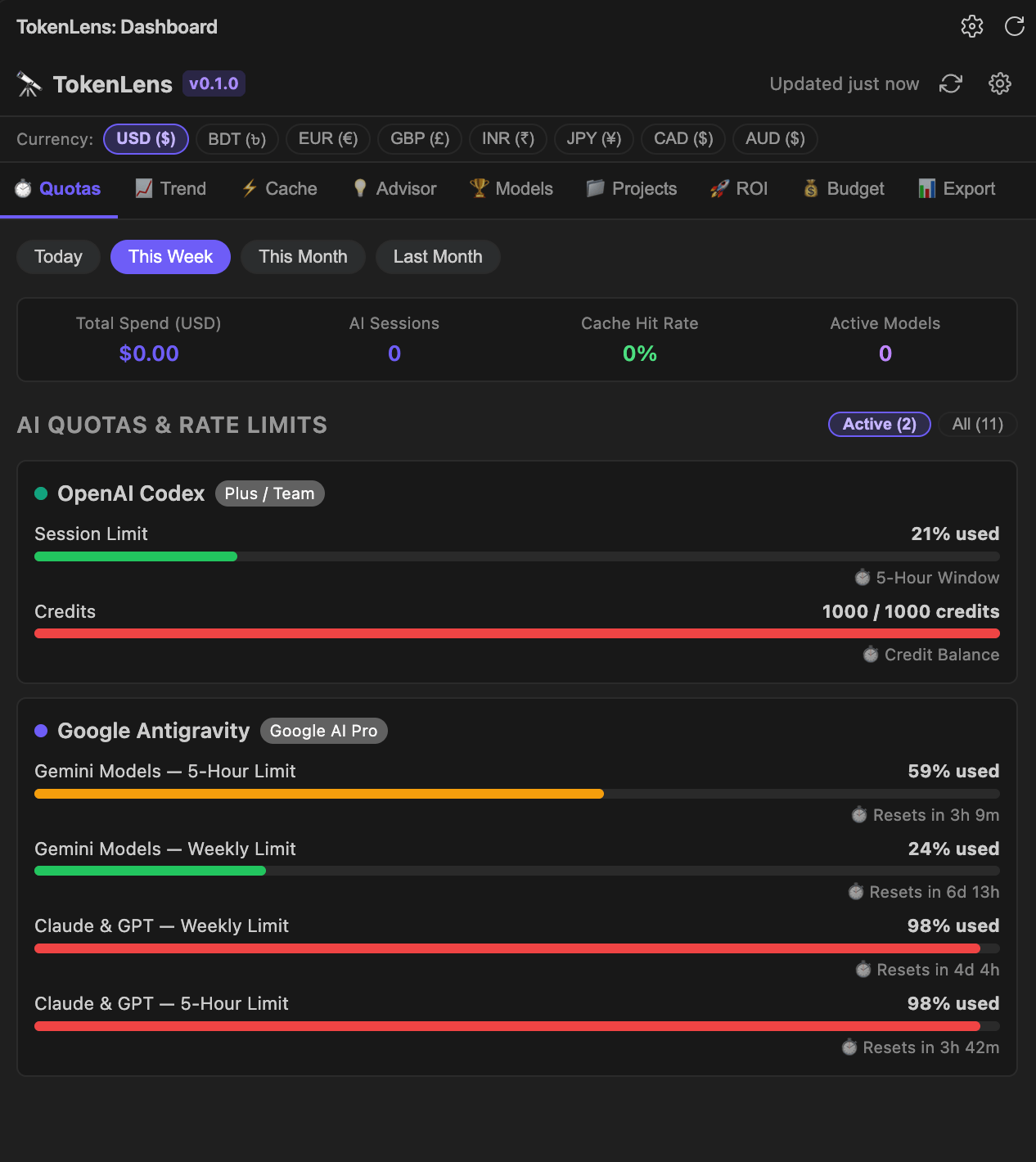This screenshot has height=1162, width=1036.
Task: Refresh data next to Updated just now
Action: pos(951,83)
